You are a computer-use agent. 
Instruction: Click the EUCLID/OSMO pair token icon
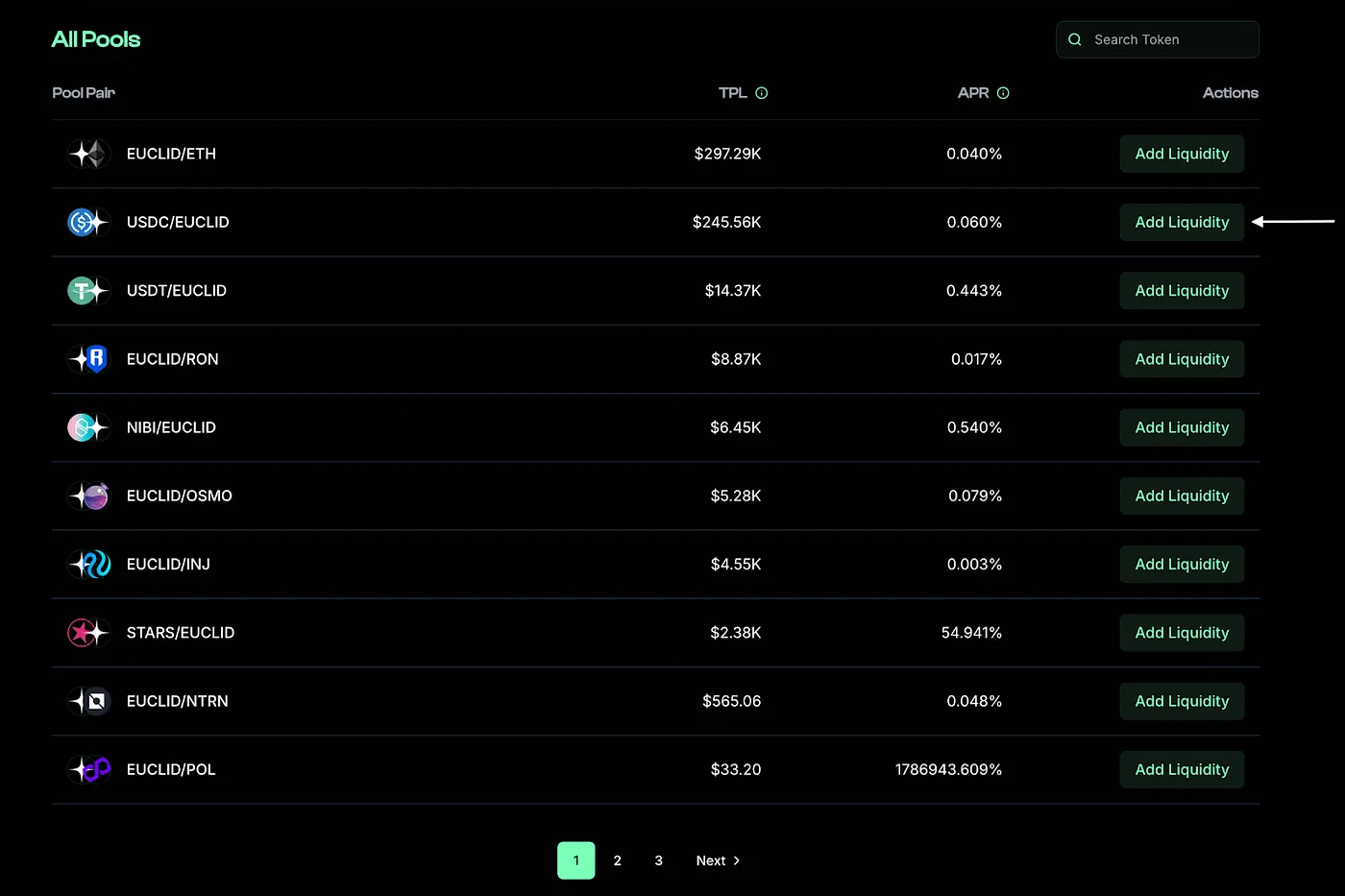coord(88,496)
